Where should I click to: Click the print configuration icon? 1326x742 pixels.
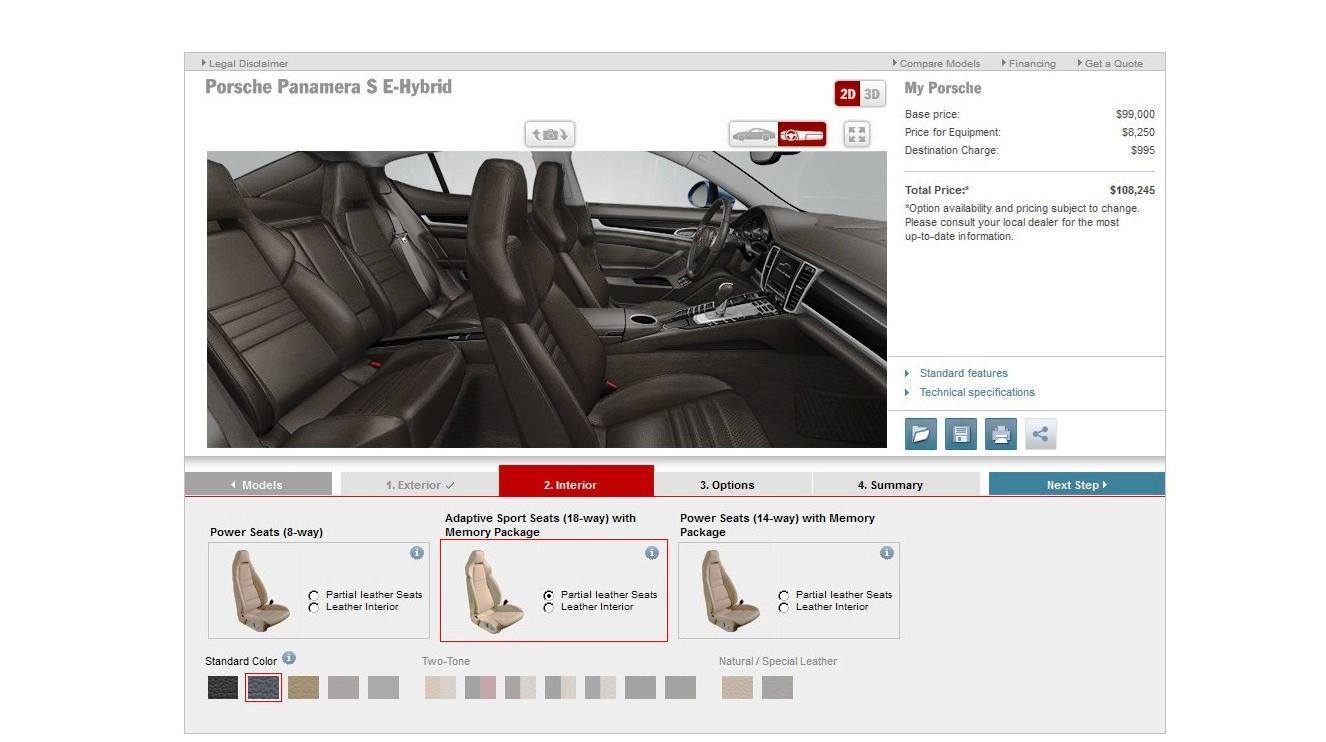click(1001, 434)
